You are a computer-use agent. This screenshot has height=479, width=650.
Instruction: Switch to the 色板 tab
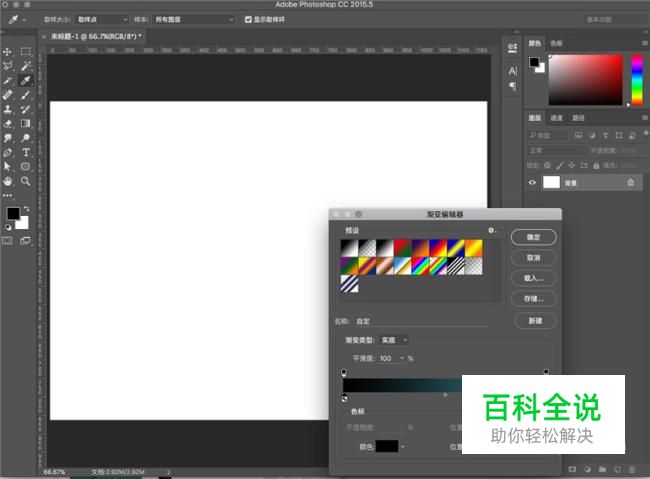click(556, 44)
